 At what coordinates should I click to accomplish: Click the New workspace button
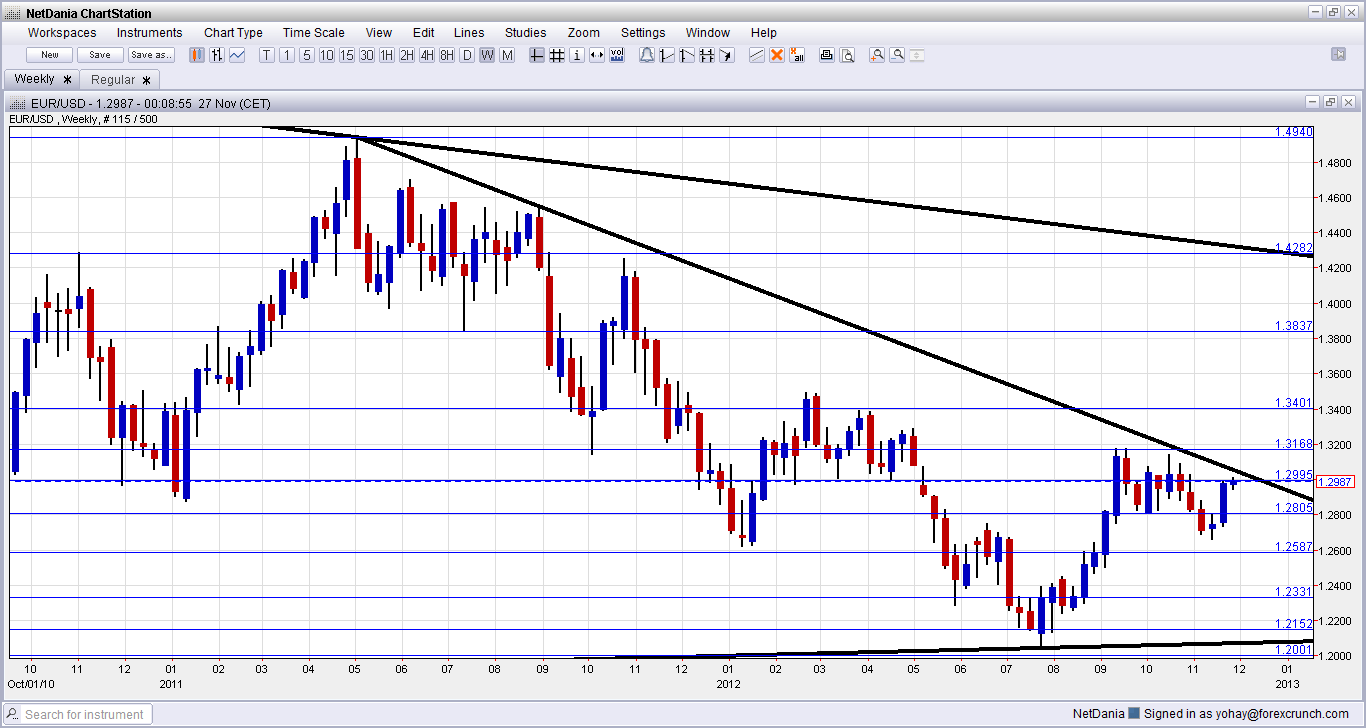[x=48, y=55]
